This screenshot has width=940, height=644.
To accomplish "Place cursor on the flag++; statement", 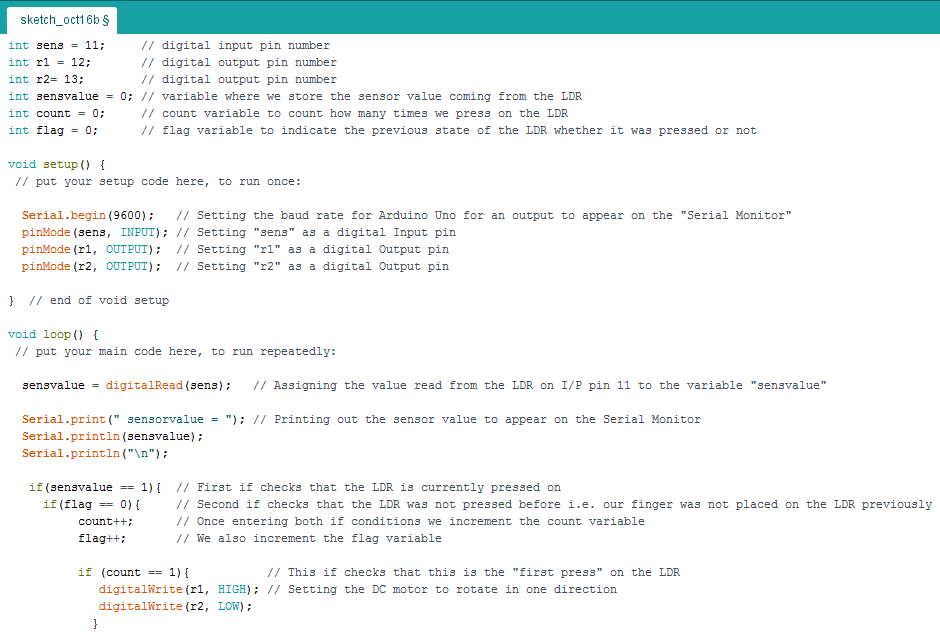I will pos(102,538).
